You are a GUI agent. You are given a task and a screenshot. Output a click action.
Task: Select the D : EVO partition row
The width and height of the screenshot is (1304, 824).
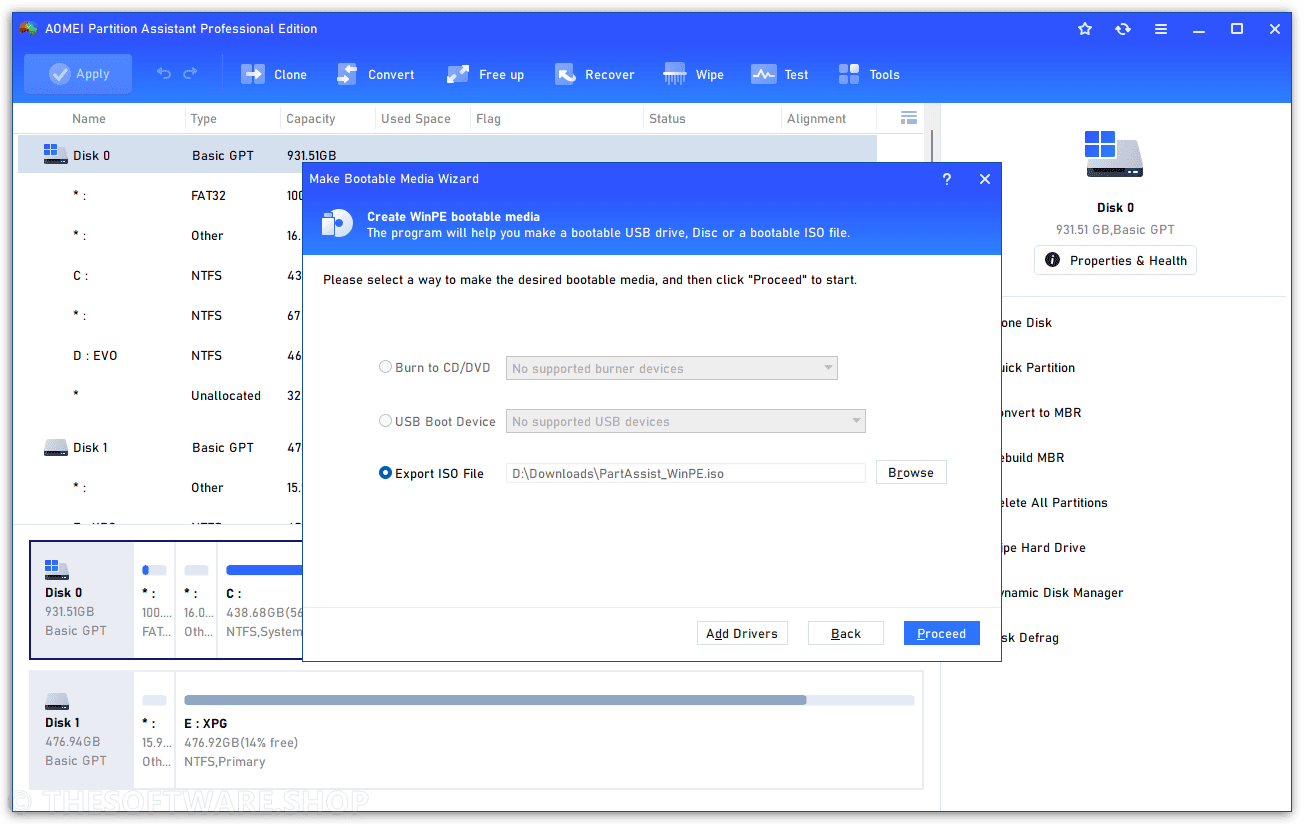tap(160, 355)
